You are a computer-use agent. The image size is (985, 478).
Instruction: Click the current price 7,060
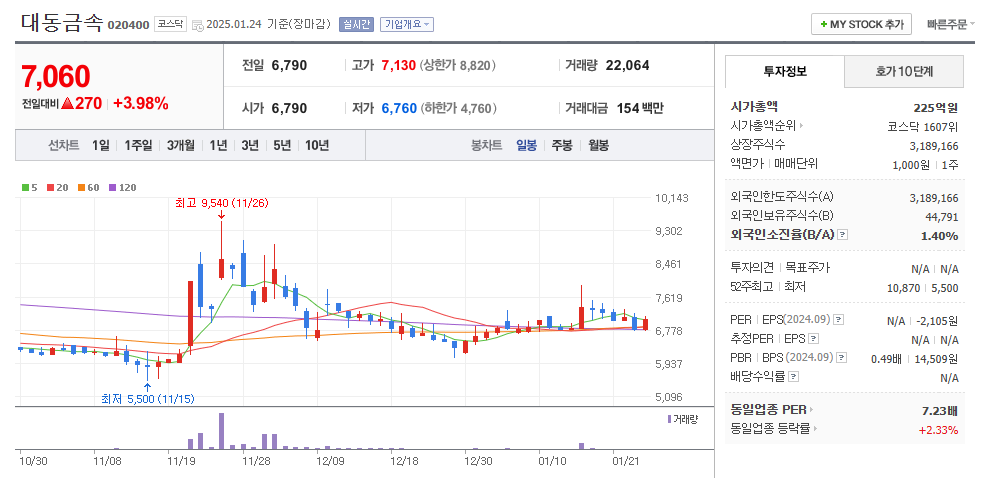click(56, 77)
